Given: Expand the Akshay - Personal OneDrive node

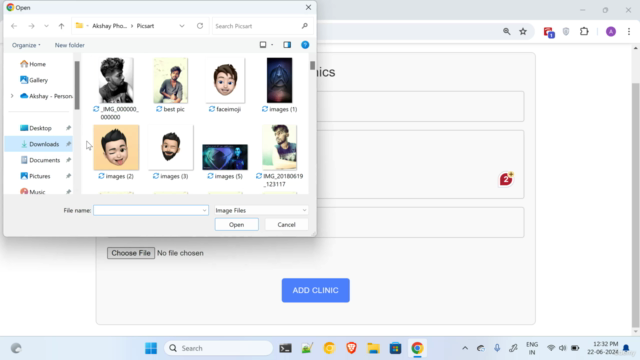Looking at the screenshot, I should coord(12,96).
